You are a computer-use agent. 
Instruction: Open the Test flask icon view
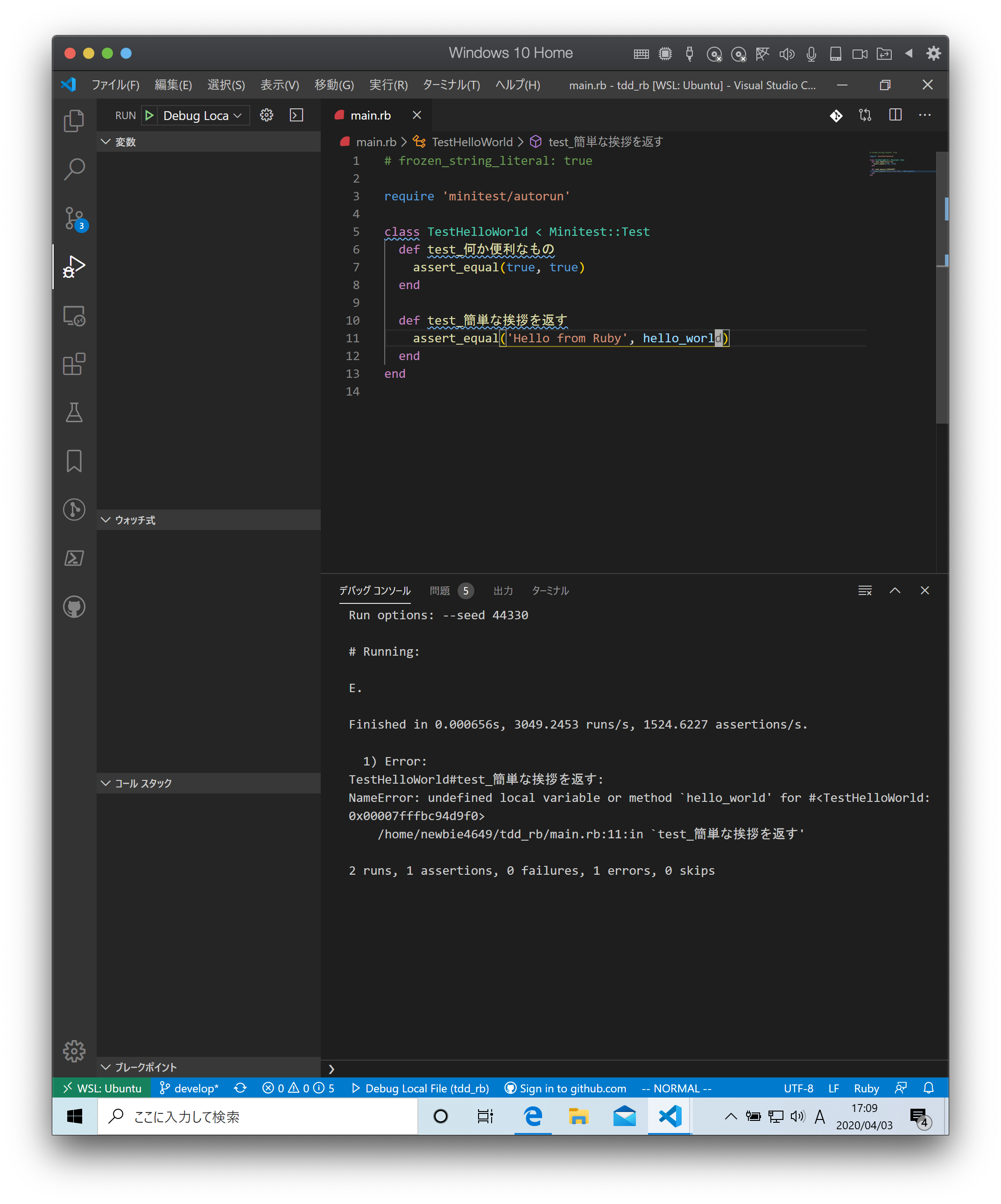(x=74, y=412)
